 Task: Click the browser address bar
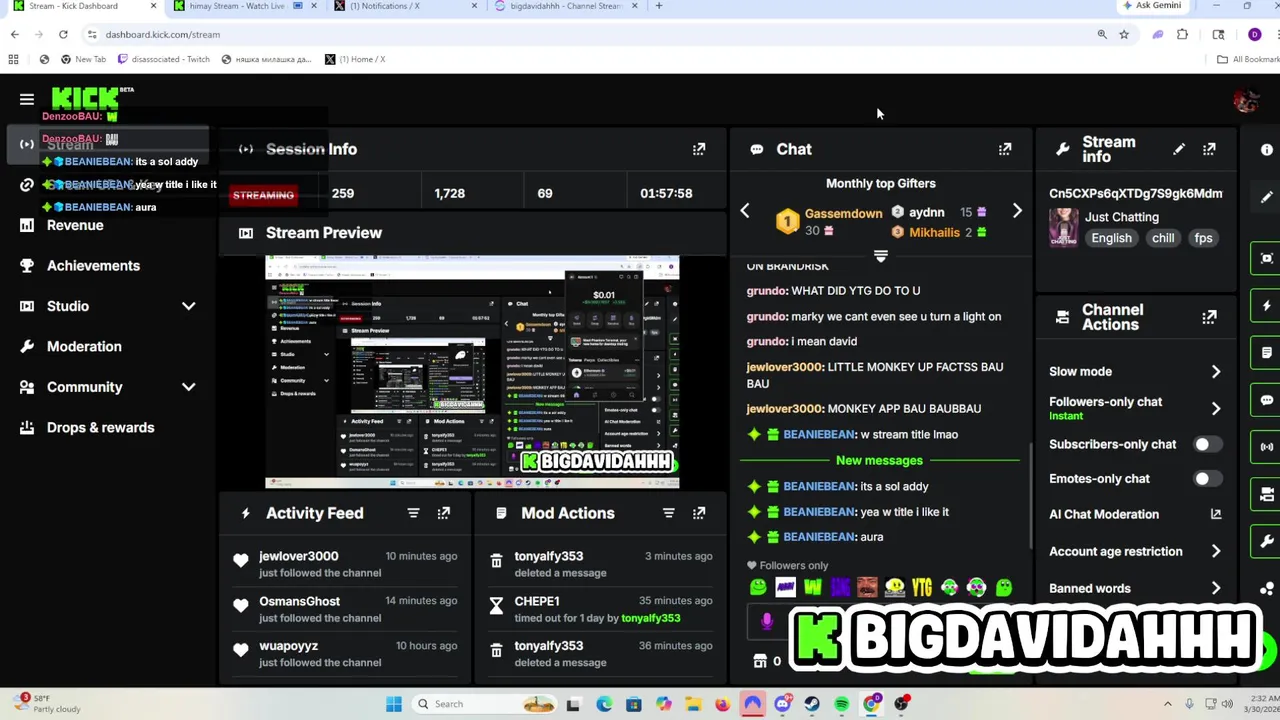point(590,34)
